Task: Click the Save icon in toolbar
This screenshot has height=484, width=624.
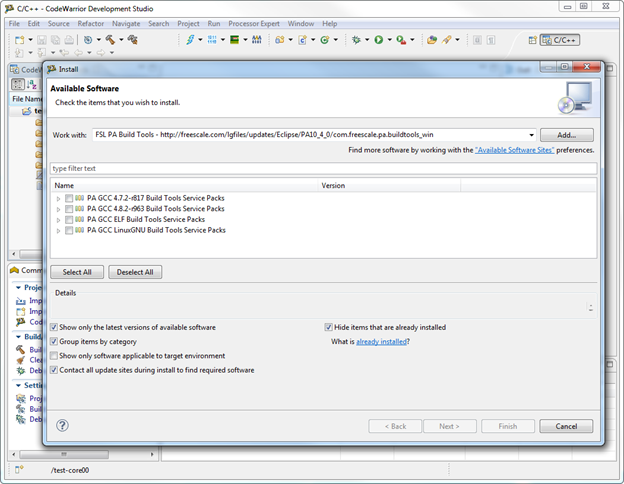Action: pos(42,40)
